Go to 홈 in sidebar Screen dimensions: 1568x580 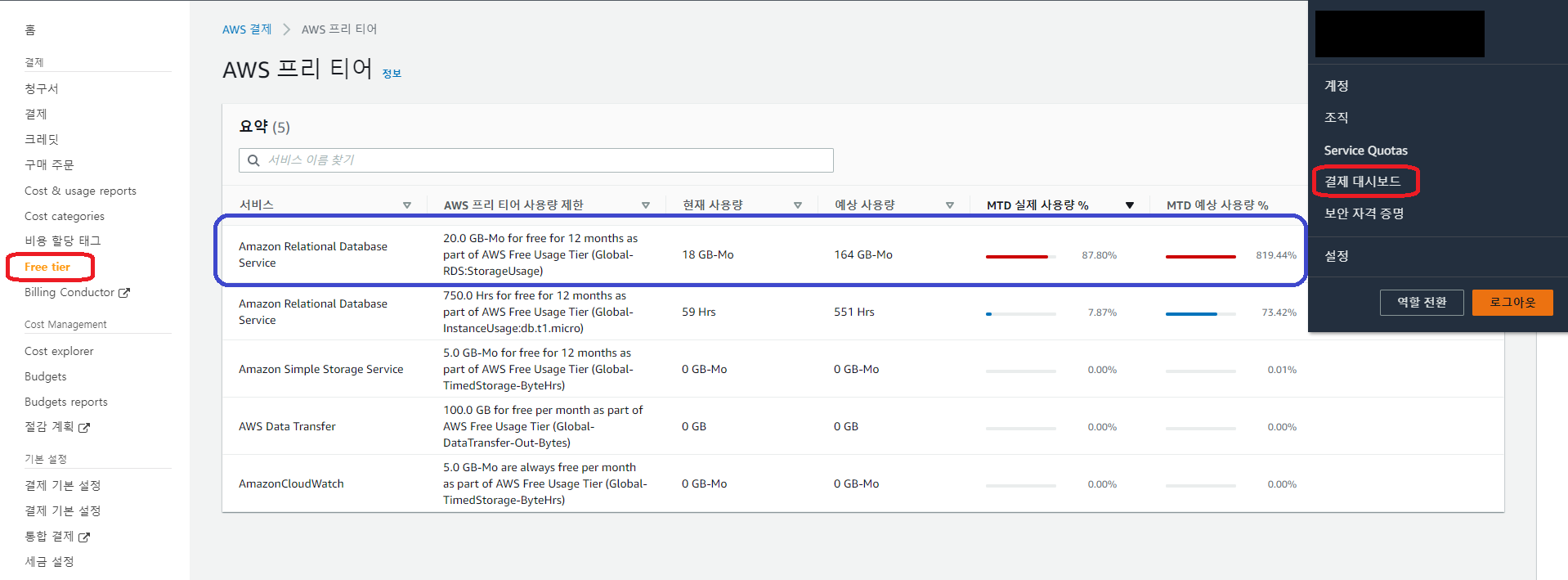pyautogui.click(x=30, y=30)
